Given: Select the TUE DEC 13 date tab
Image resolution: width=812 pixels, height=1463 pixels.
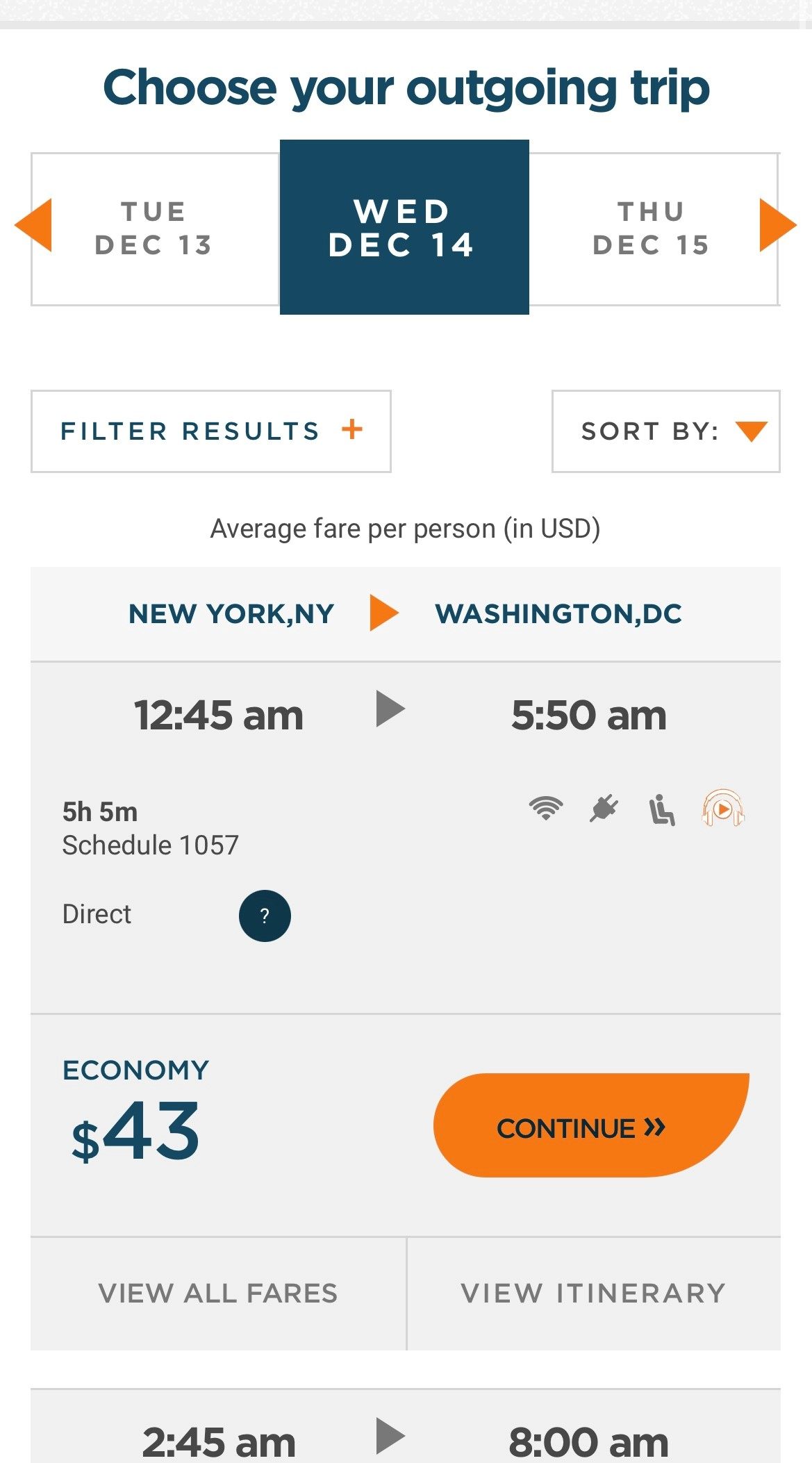Looking at the screenshot, I should click(154, 229).
